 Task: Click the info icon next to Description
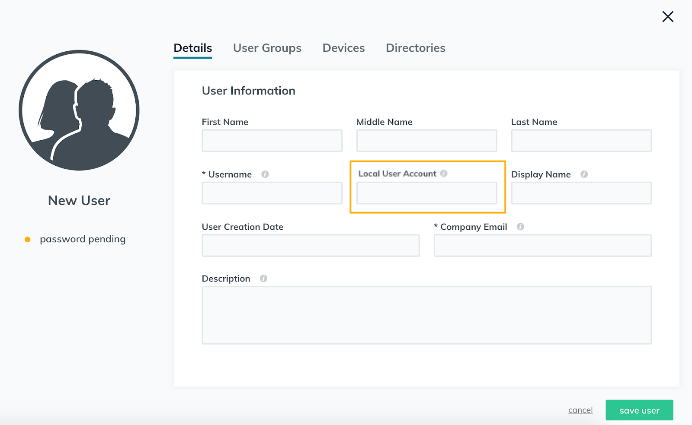point(263,279)
